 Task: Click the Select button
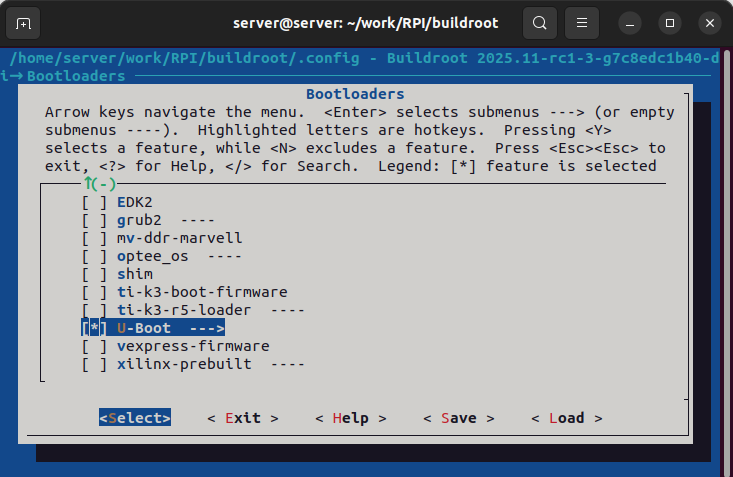[x=135, y=418]
